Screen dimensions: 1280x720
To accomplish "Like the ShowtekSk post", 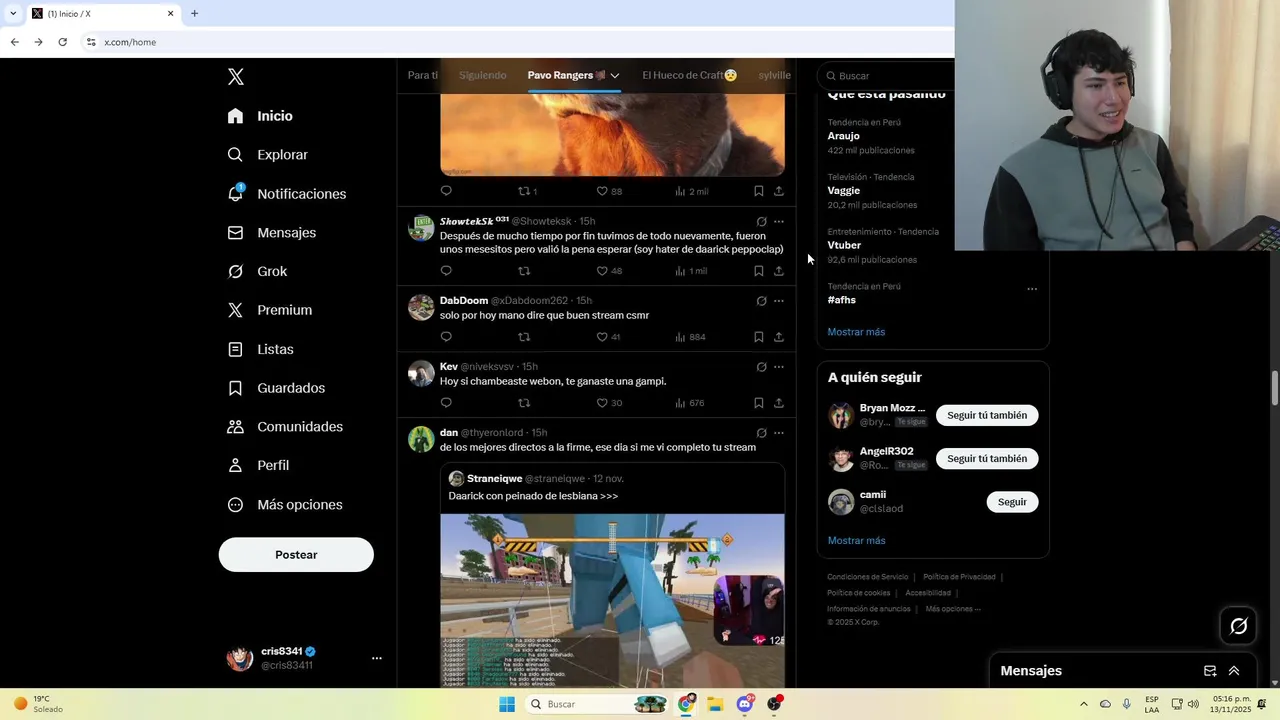I will point(602,271).
